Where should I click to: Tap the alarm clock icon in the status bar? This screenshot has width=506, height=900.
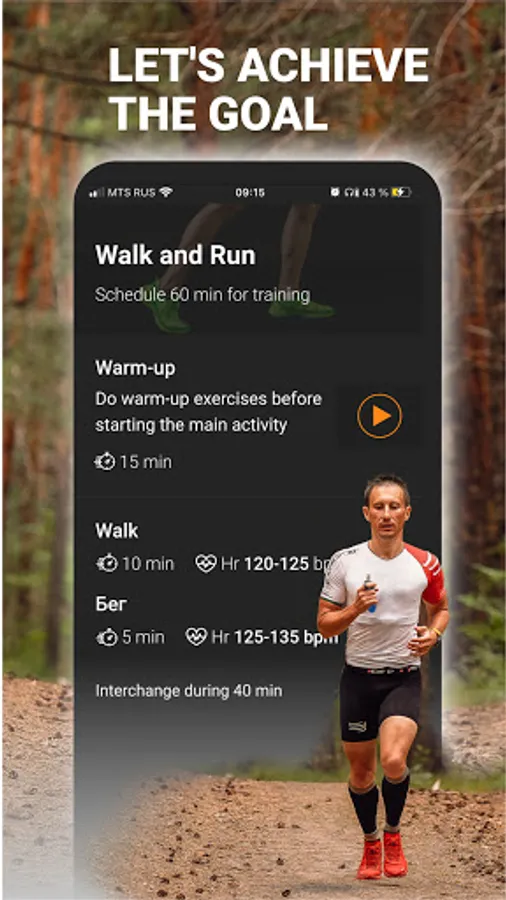(334, 192)
